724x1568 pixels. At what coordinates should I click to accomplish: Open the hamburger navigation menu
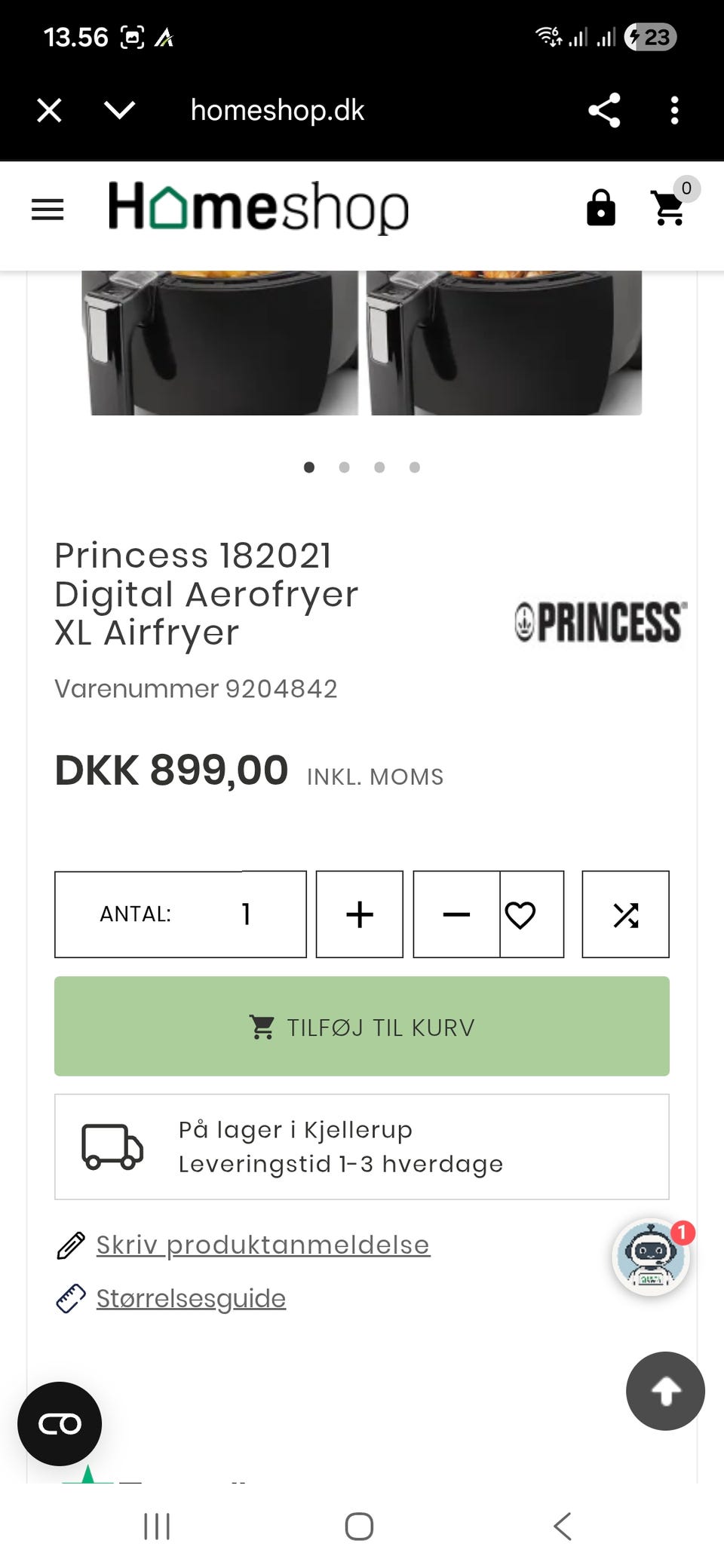click(48, 209)
